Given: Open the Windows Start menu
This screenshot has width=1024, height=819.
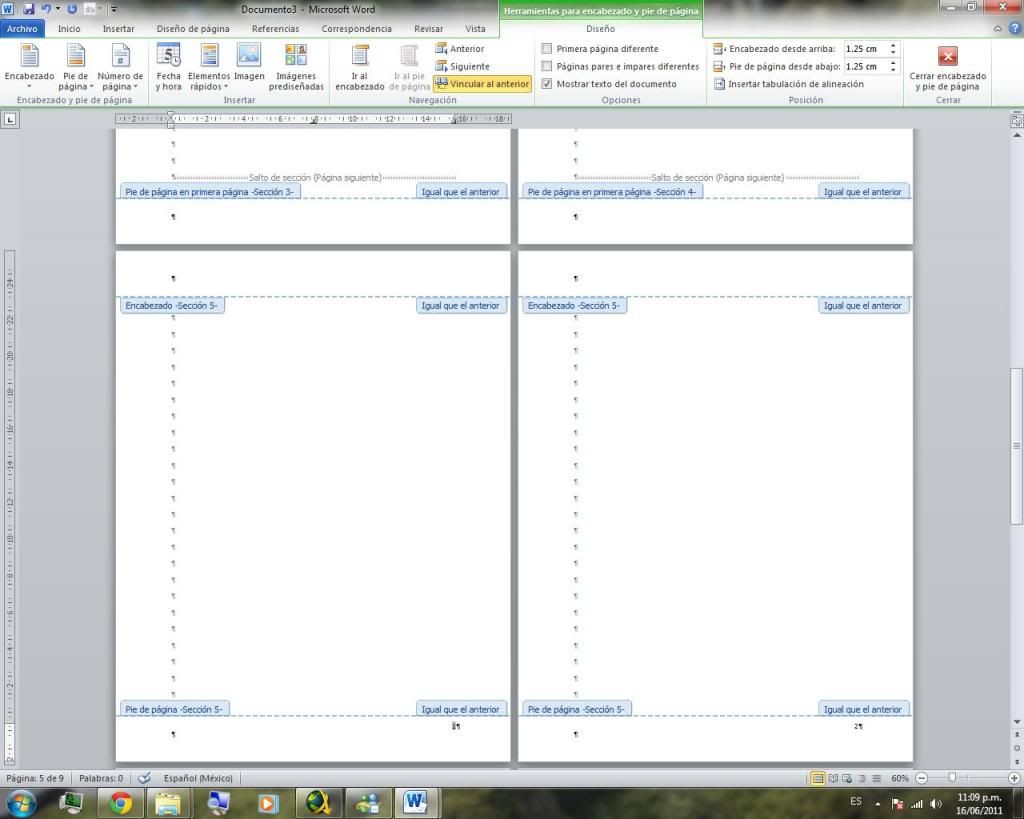Looking at the screenshot, I should pos(22,802).
